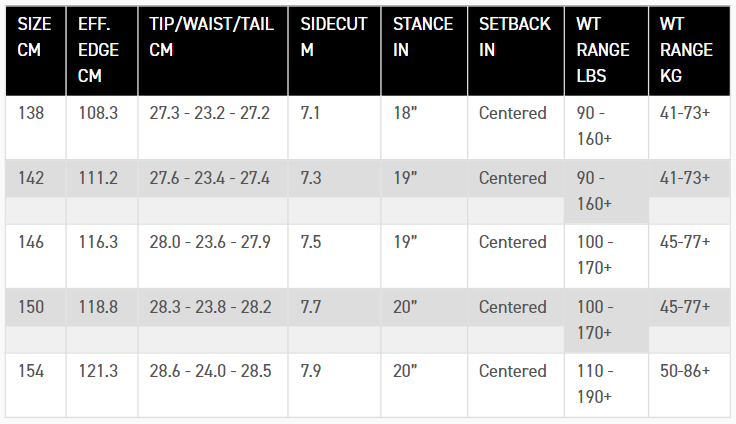Click the EFF. EDGE CM column header

click(x=99, y=49)
